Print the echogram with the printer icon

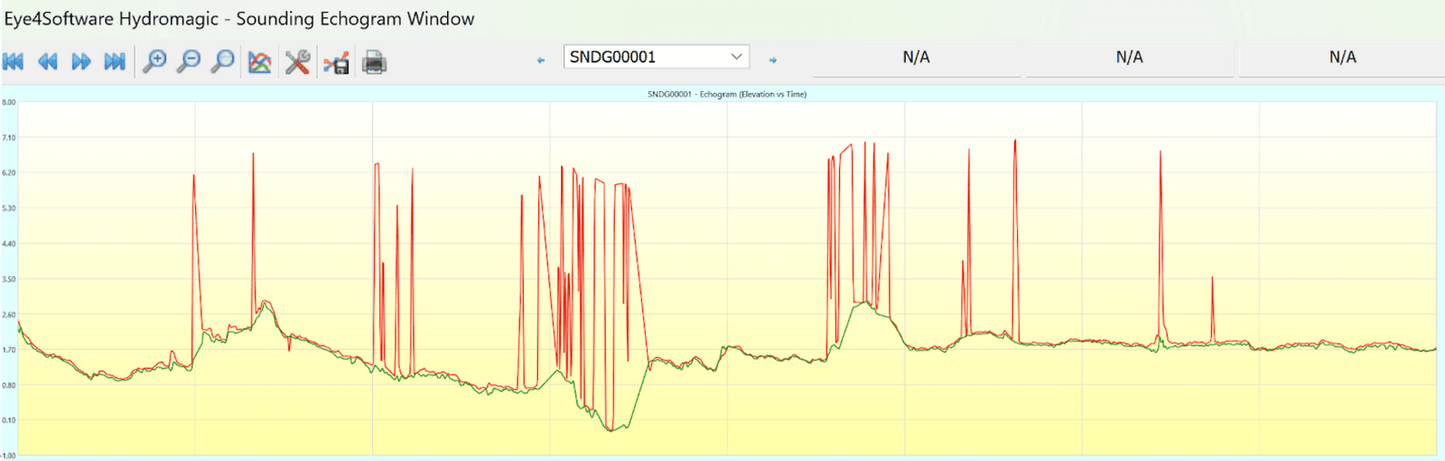(x=374, y=62)
